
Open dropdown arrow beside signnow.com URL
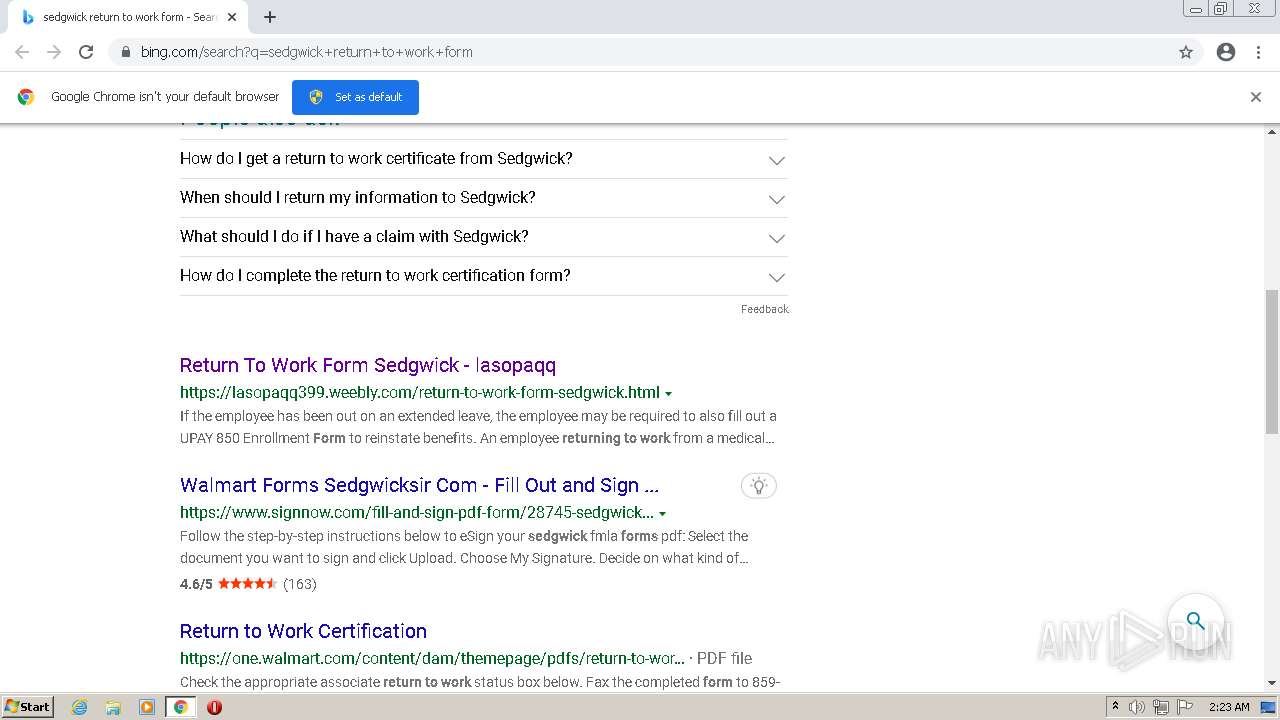pos(662,513)
